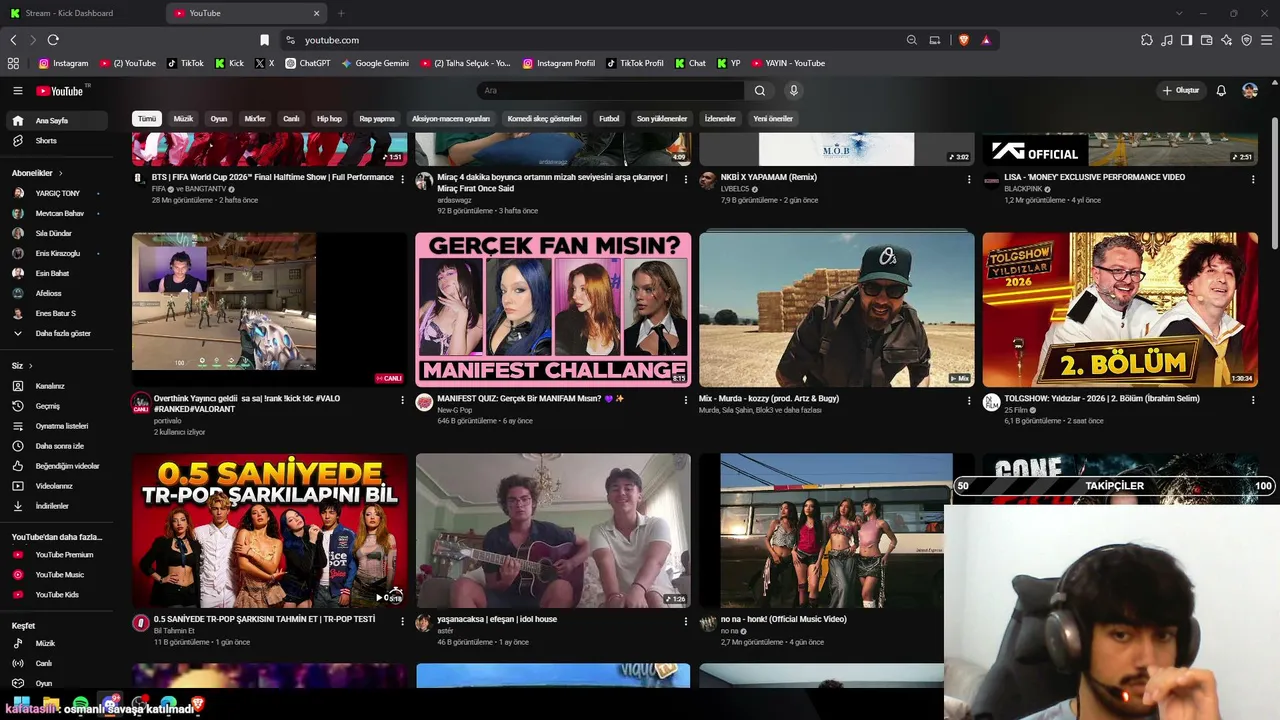
Task: Open YouTube notifications bell
Action: point(1221,91)
